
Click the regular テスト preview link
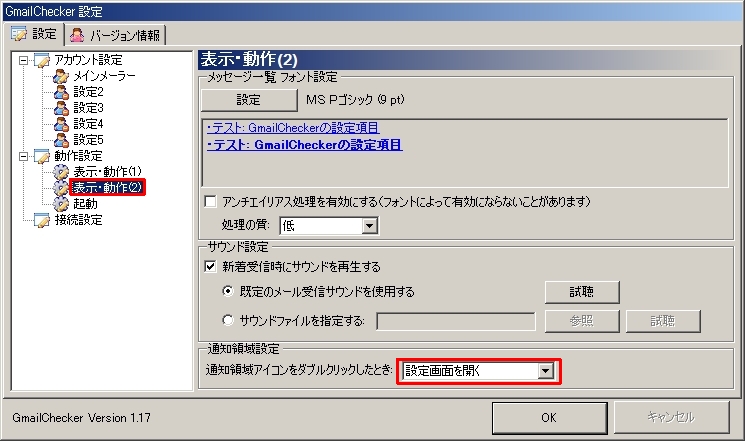[x=293, y=128]
